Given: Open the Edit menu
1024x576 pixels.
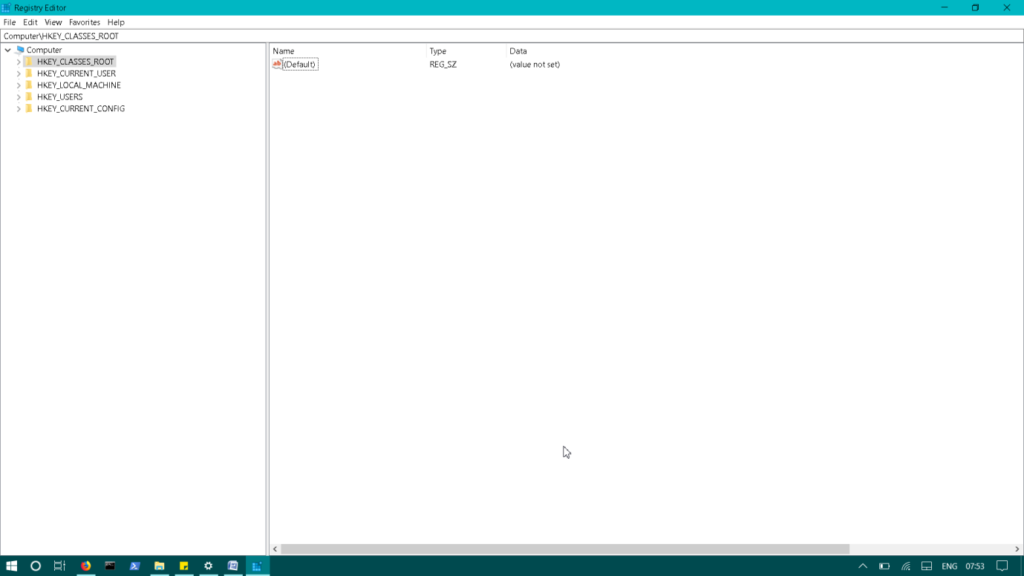Looking at the screenshot, I should click(30, 22).
